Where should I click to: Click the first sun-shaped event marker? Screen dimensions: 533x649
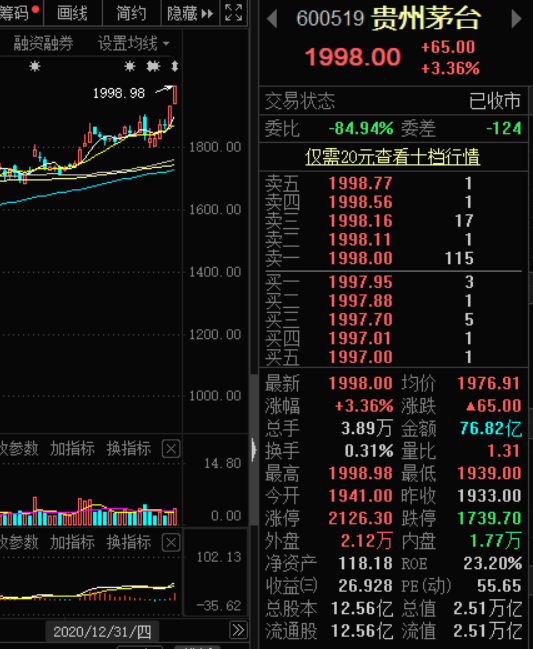(x=35, y=66)
